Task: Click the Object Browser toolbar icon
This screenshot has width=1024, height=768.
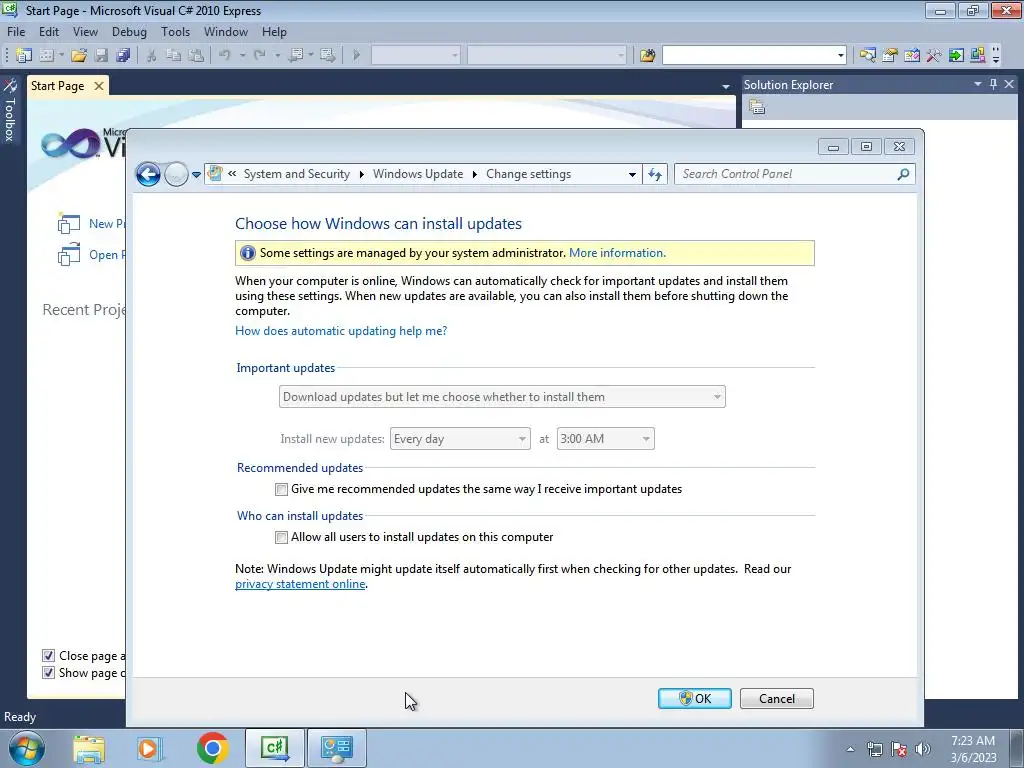Action: 912,56
